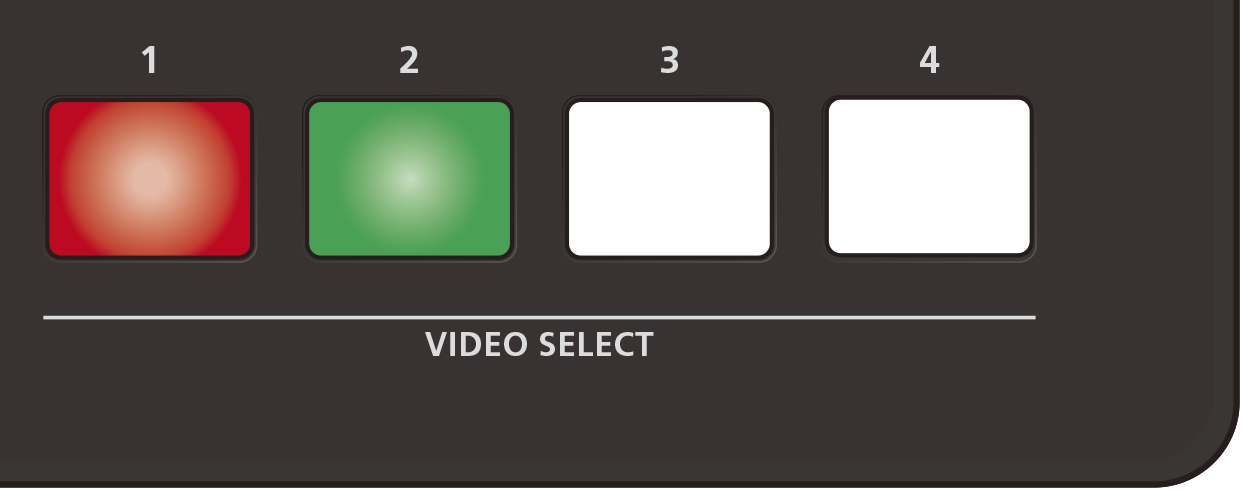Select the green-lit video button 2
The width and height of the screenshot is (1252, 496).
(x=410, y=179)
